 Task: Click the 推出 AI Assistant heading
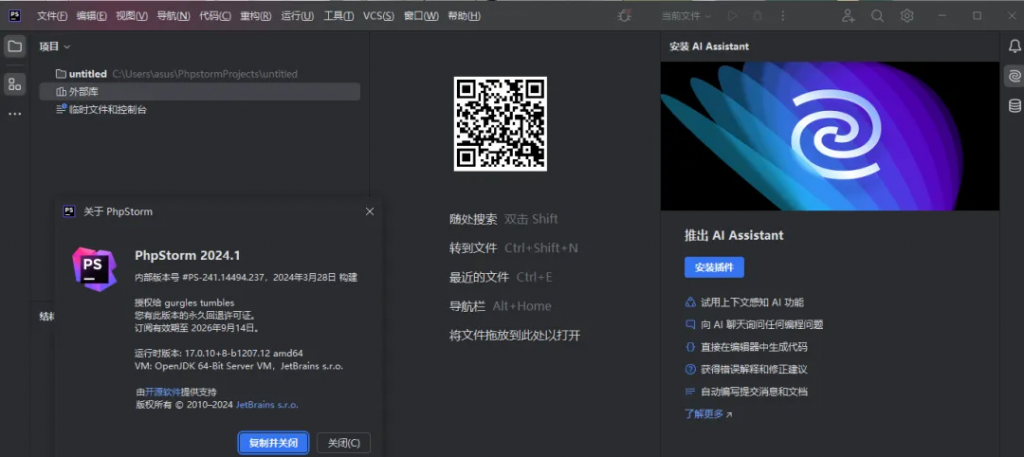tap(733, 236)
